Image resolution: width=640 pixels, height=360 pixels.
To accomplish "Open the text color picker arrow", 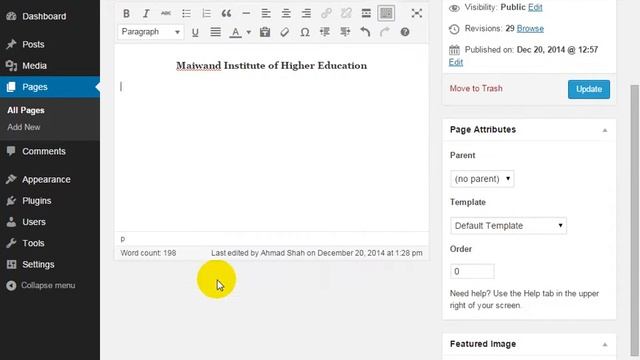I will click(x=249, y=32).
